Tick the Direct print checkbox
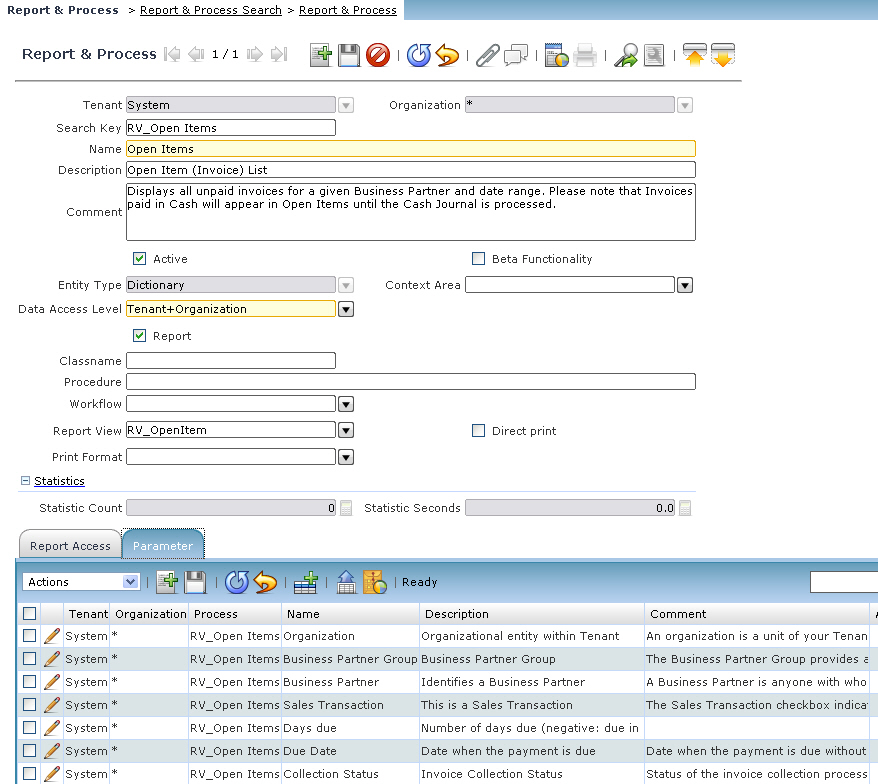This screenshot has height=784, width=878. pos(479,431)
